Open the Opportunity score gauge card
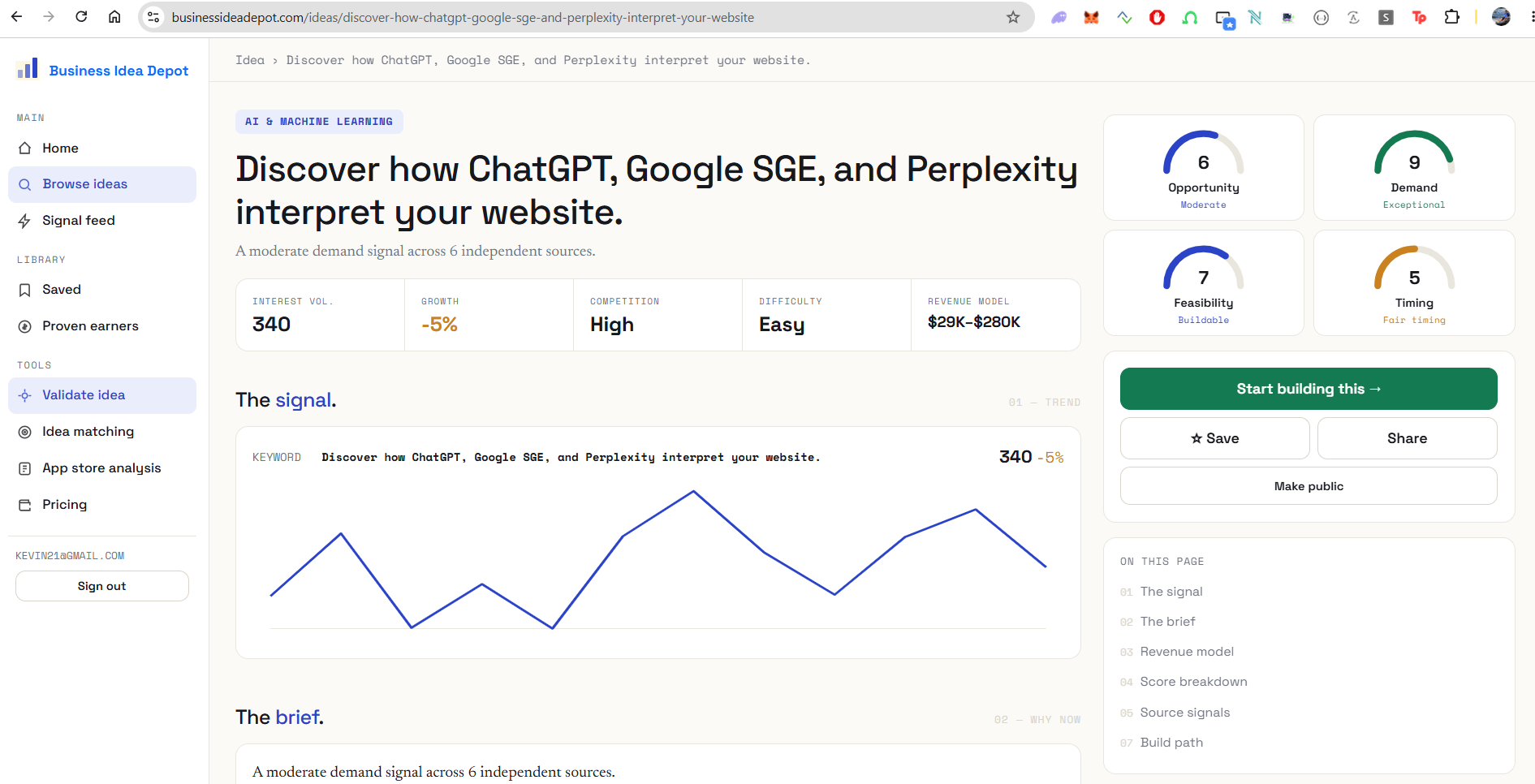 [1204, 168]
